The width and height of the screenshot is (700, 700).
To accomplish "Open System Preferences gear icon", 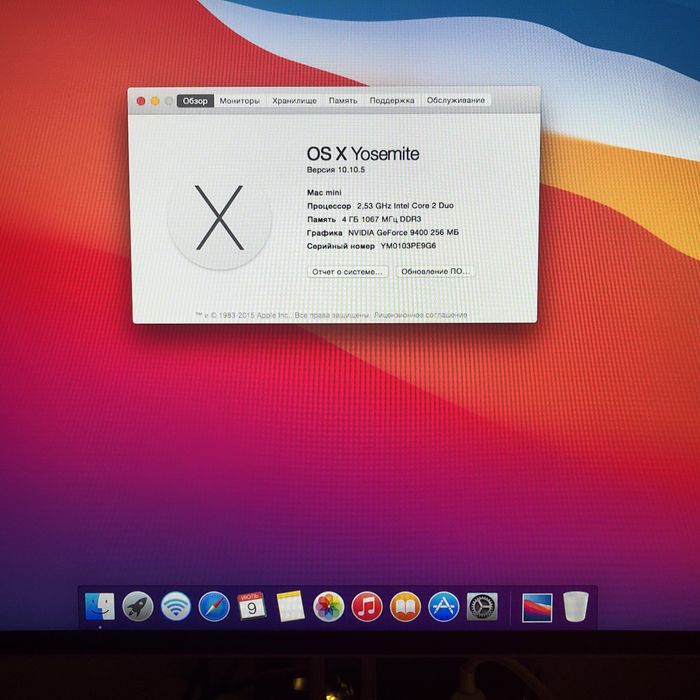I will 482,606.
